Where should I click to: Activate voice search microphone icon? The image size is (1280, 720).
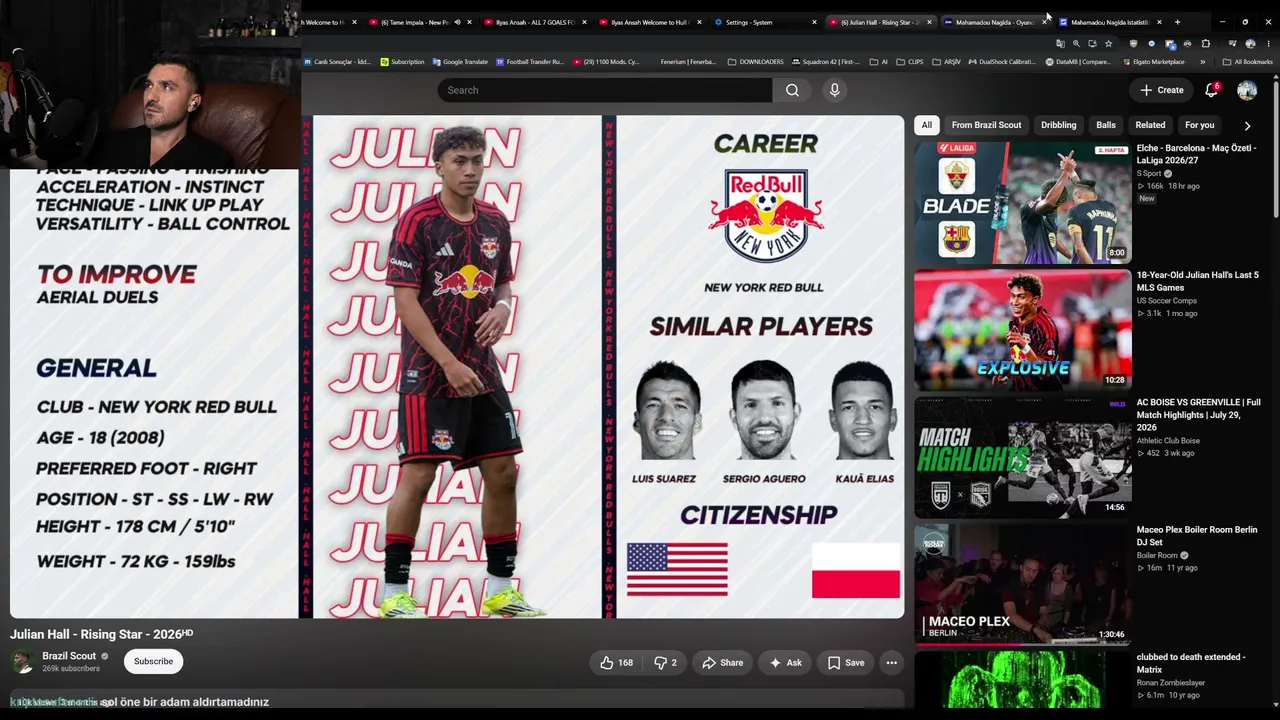click(835, 90)
